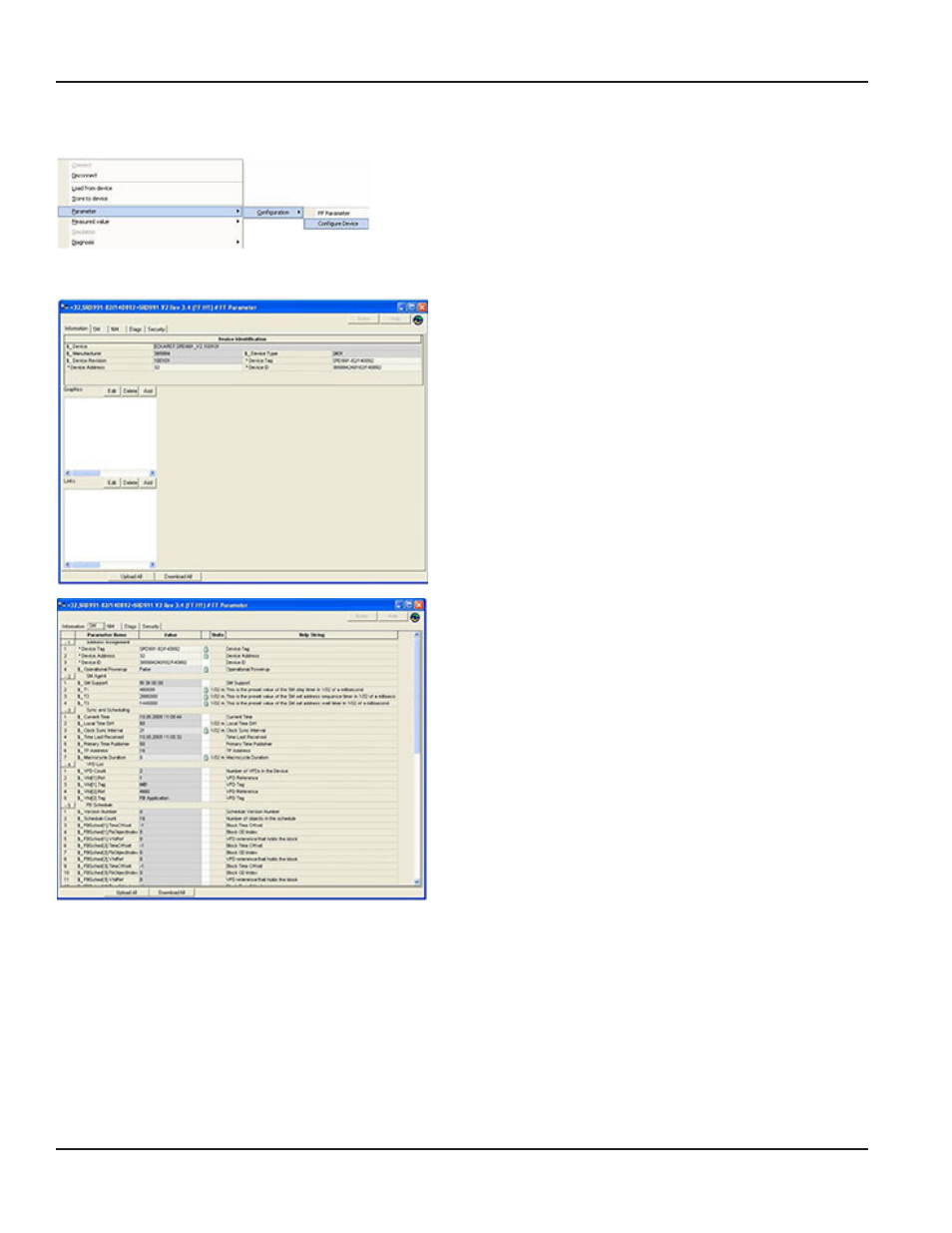Switch to Information tab in upper window

[x=76, y=328]
